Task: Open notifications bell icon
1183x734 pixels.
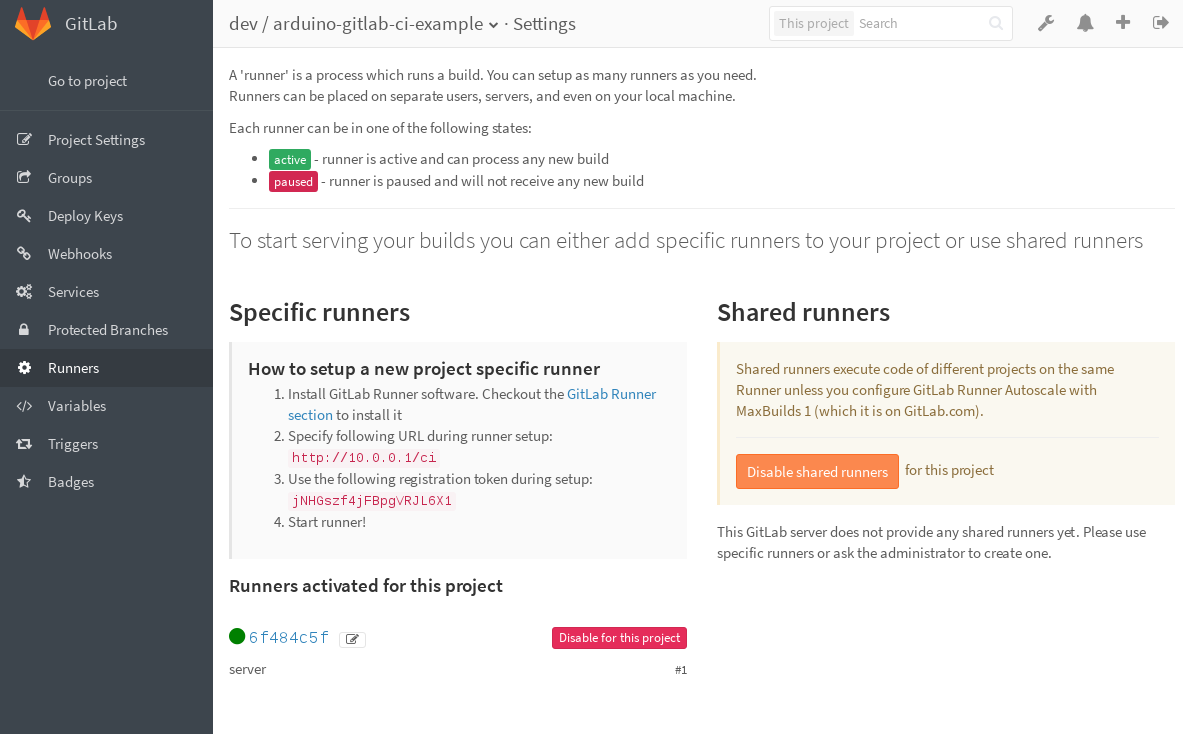Action: click(x=1085, y=23)
